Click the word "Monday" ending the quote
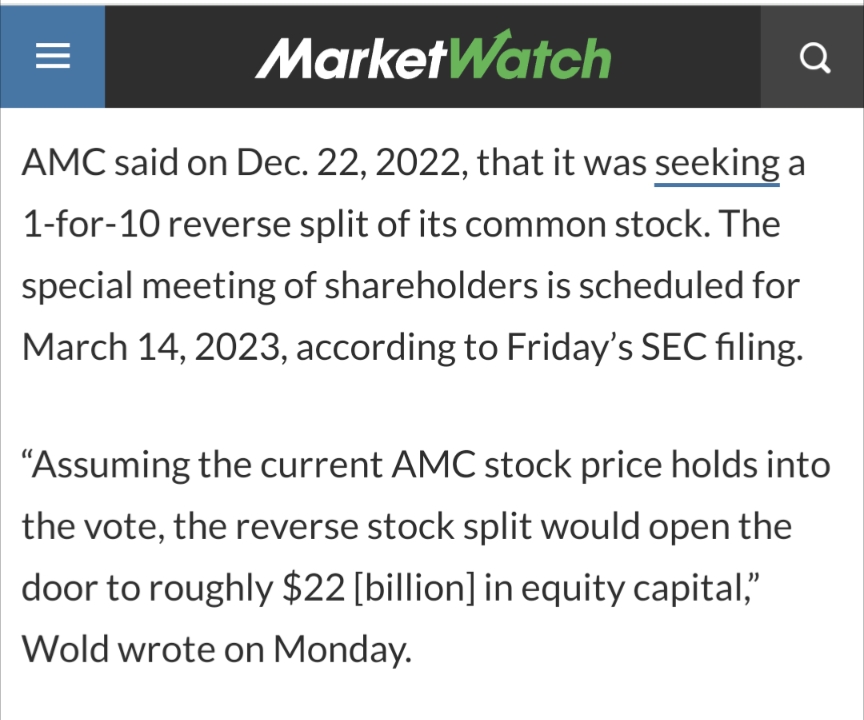 pos(338,649)
